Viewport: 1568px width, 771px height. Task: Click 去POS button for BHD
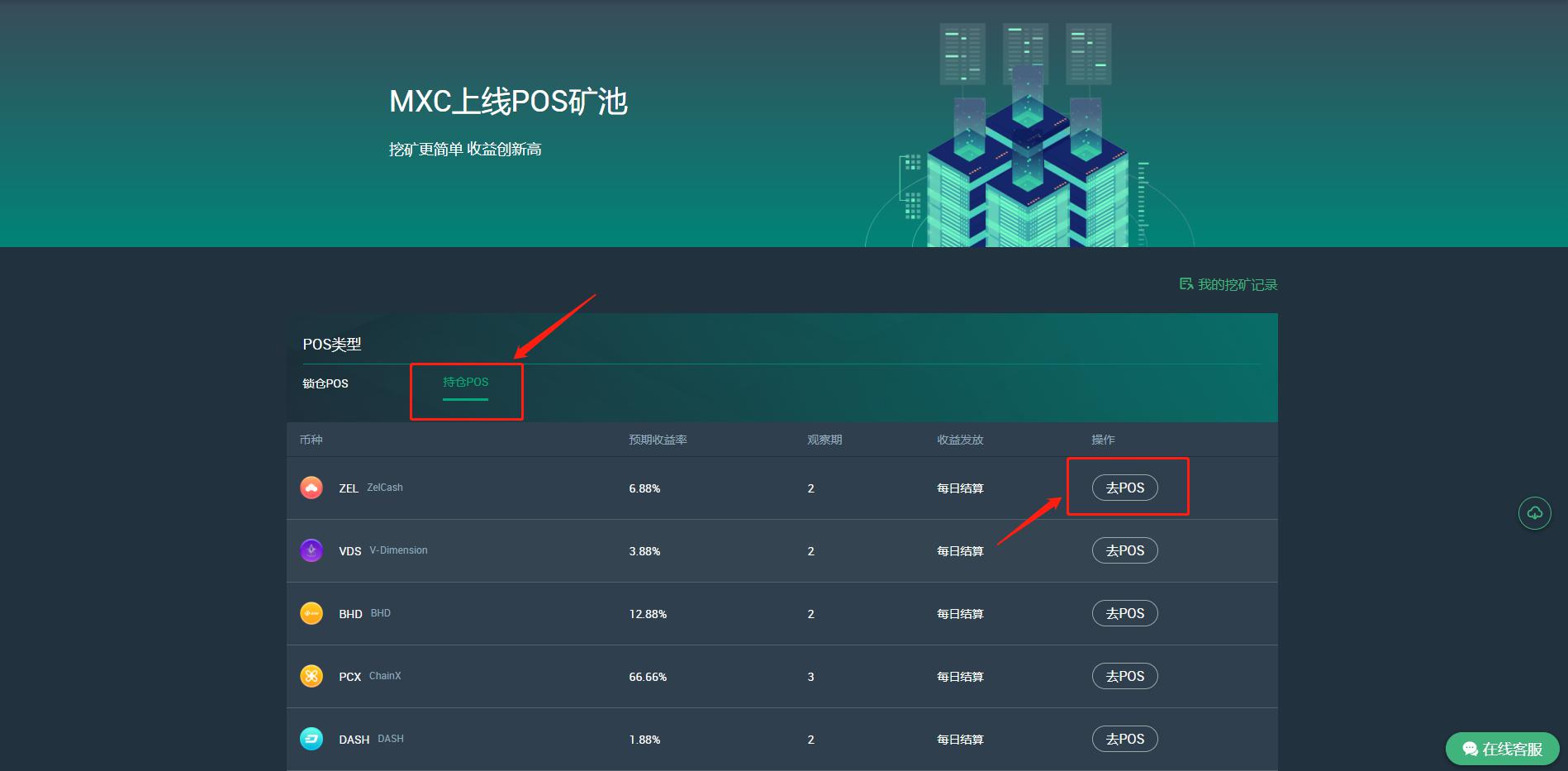1125,613
